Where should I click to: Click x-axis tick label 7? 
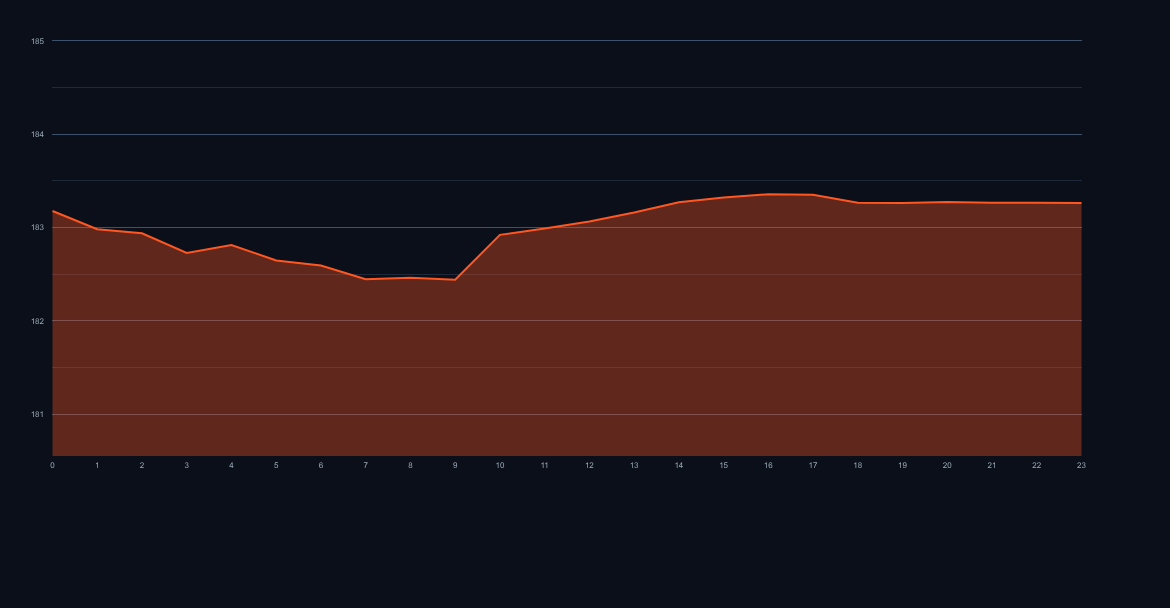click(x=366, y=466)
